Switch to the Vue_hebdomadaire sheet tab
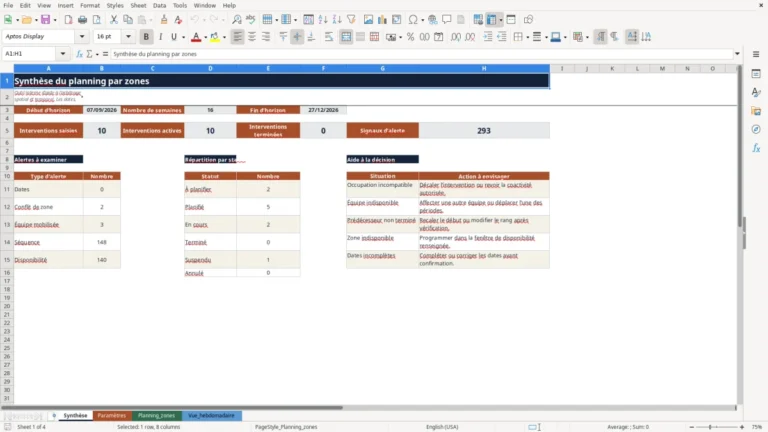 pyautogui.click(x=212, y=415)
